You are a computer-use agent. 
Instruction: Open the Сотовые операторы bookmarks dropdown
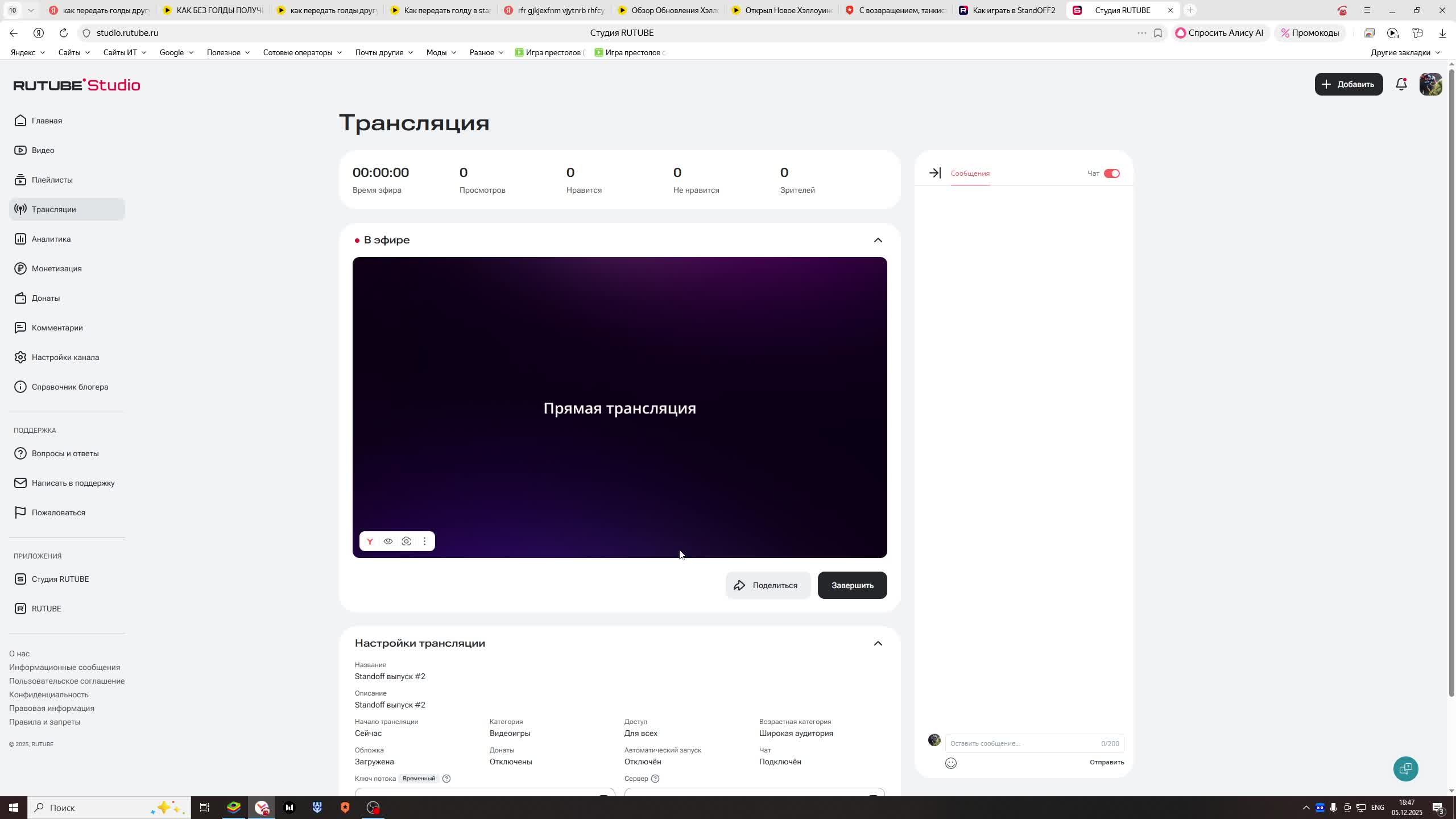tap(302, 52)
